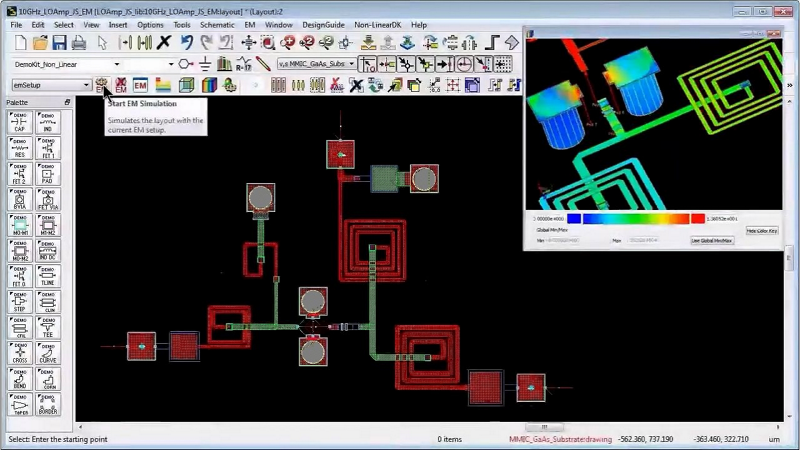Image resolution: width=800 pixels, height=450 pixels.
Task: Click the Use Global Min/Max button
Action: point(712,240)
